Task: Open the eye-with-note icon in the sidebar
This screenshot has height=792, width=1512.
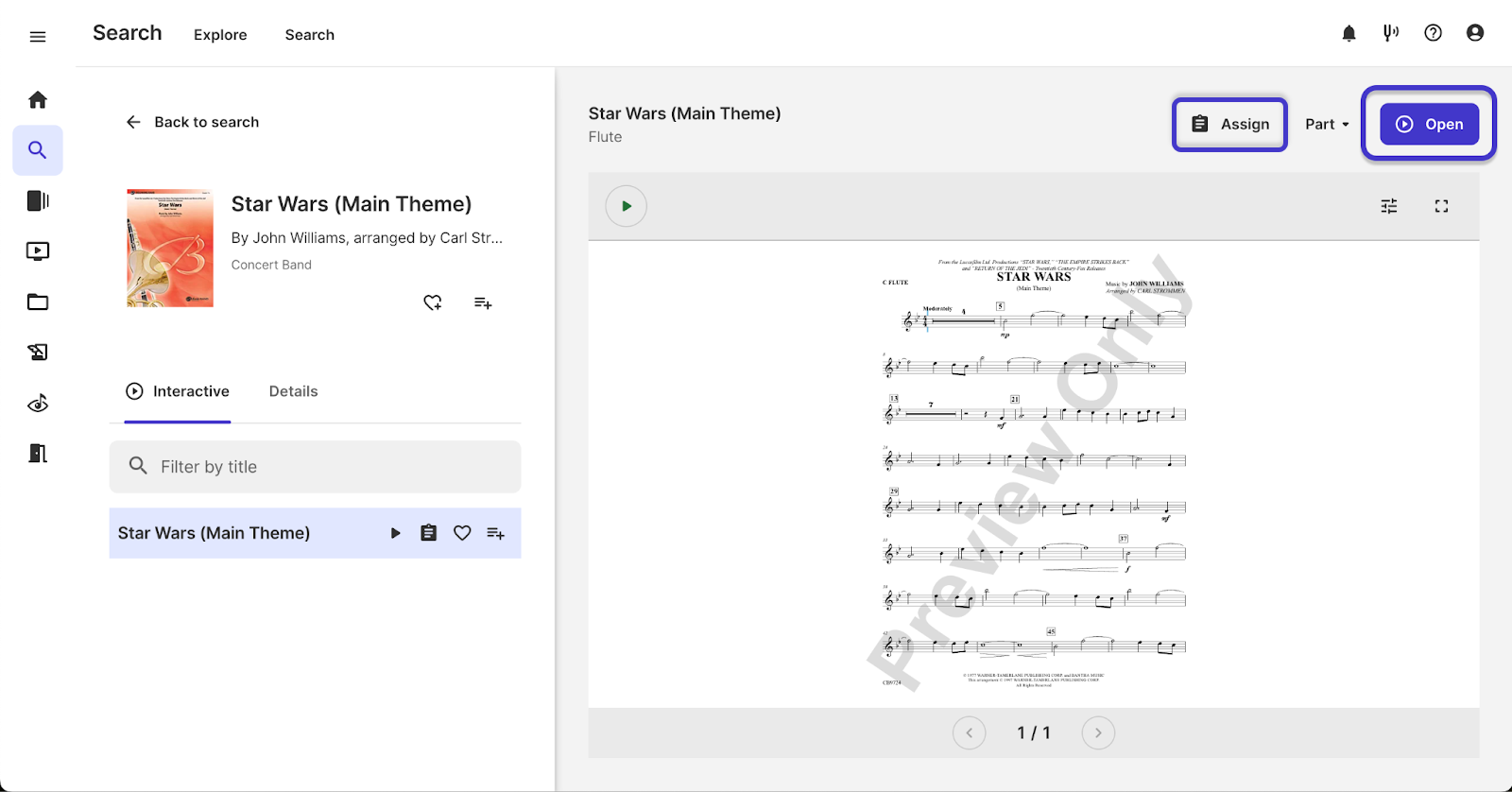Action: (38, 404)
